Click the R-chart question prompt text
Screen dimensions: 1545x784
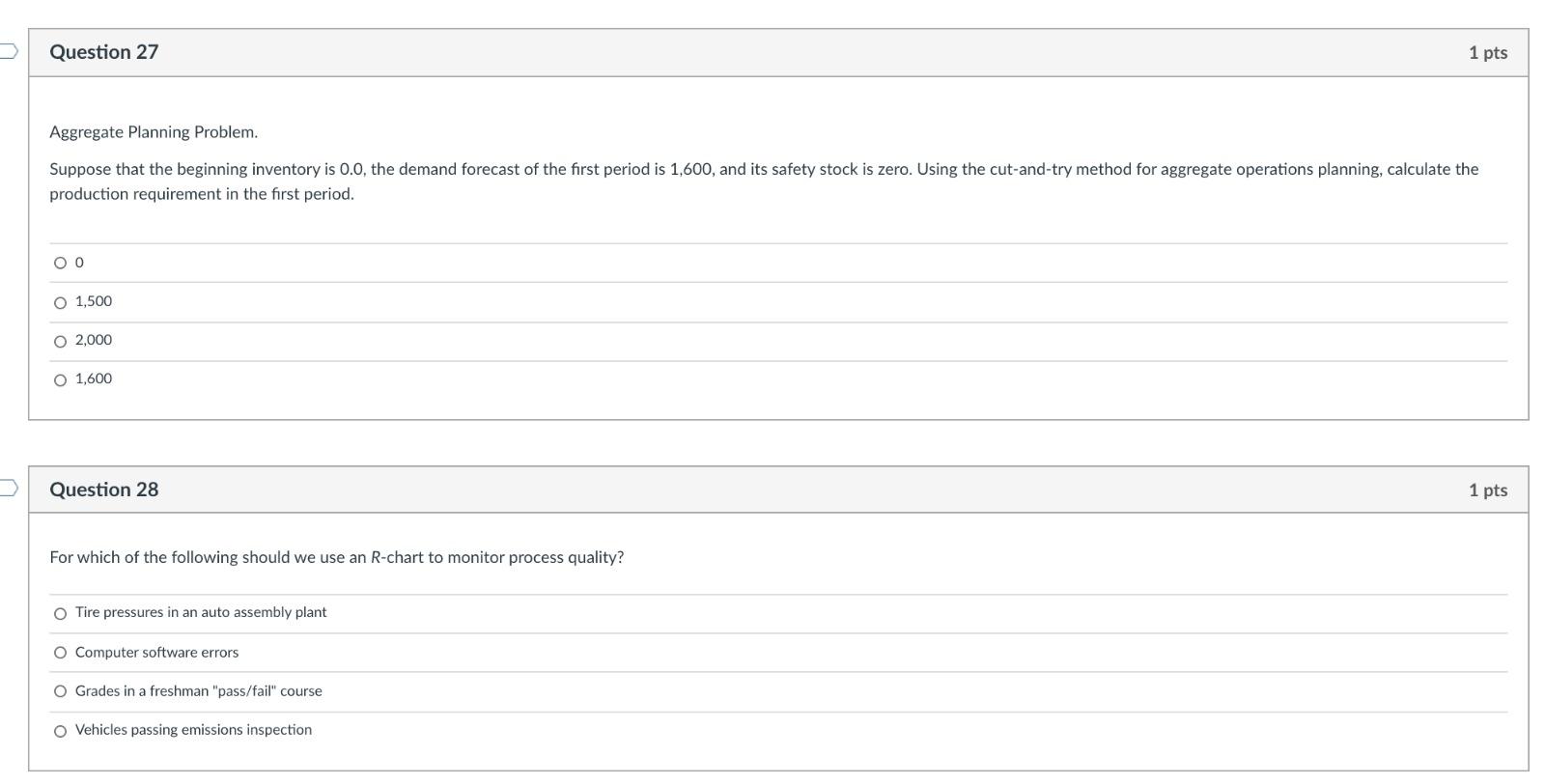tap(336, 556)
